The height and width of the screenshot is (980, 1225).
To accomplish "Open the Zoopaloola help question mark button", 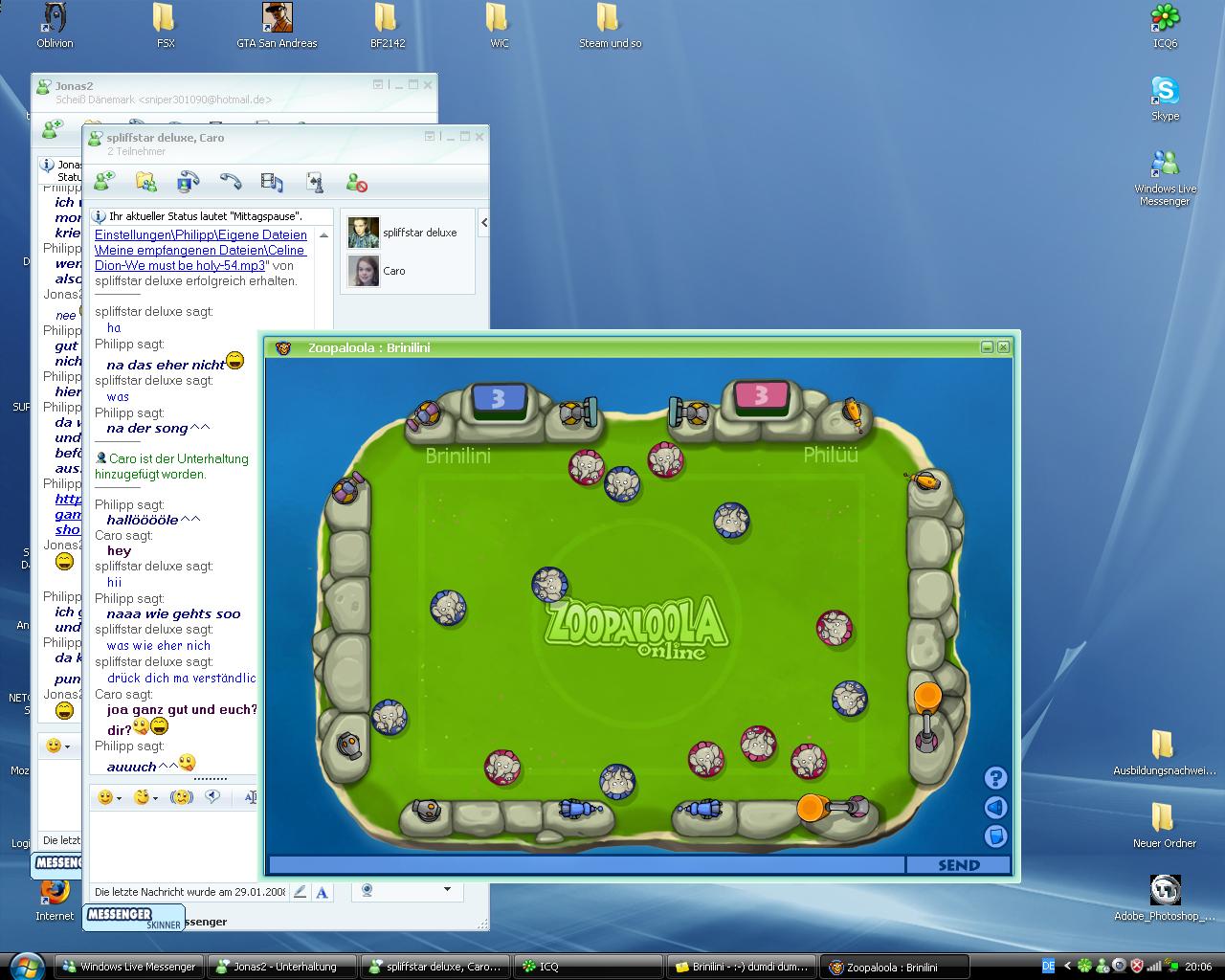I will coord(995,778).
